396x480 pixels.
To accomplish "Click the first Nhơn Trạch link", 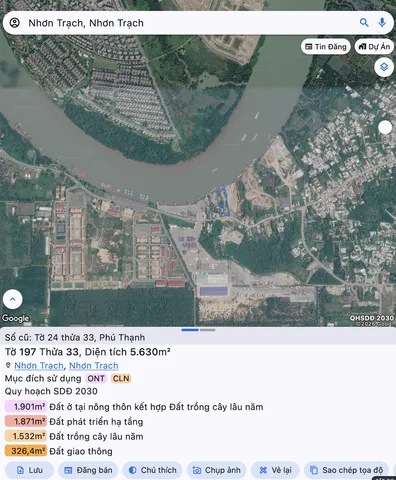I will click(39, 366).
